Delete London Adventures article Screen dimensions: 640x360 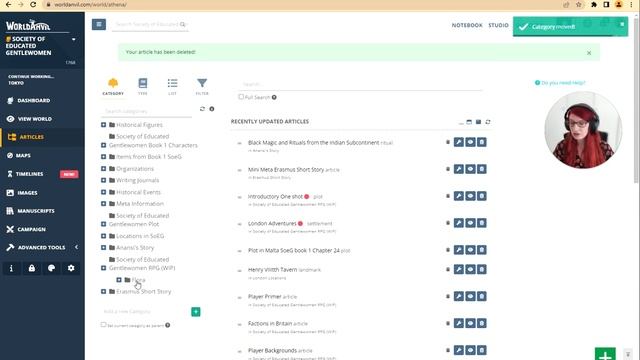click(482, 223)
